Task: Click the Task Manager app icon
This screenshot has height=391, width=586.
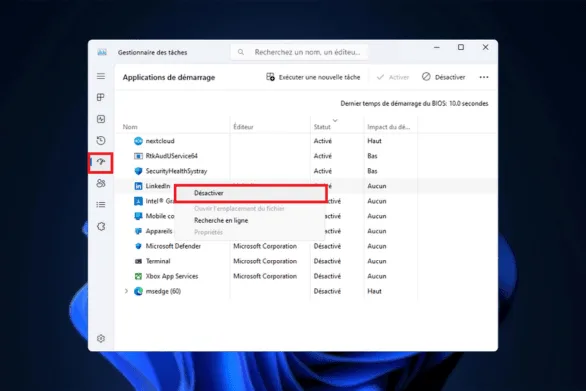Action: point(102,52)
